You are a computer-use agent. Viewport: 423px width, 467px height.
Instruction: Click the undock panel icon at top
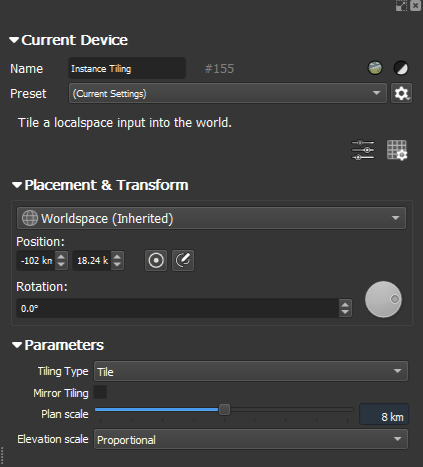coord(401,5)
